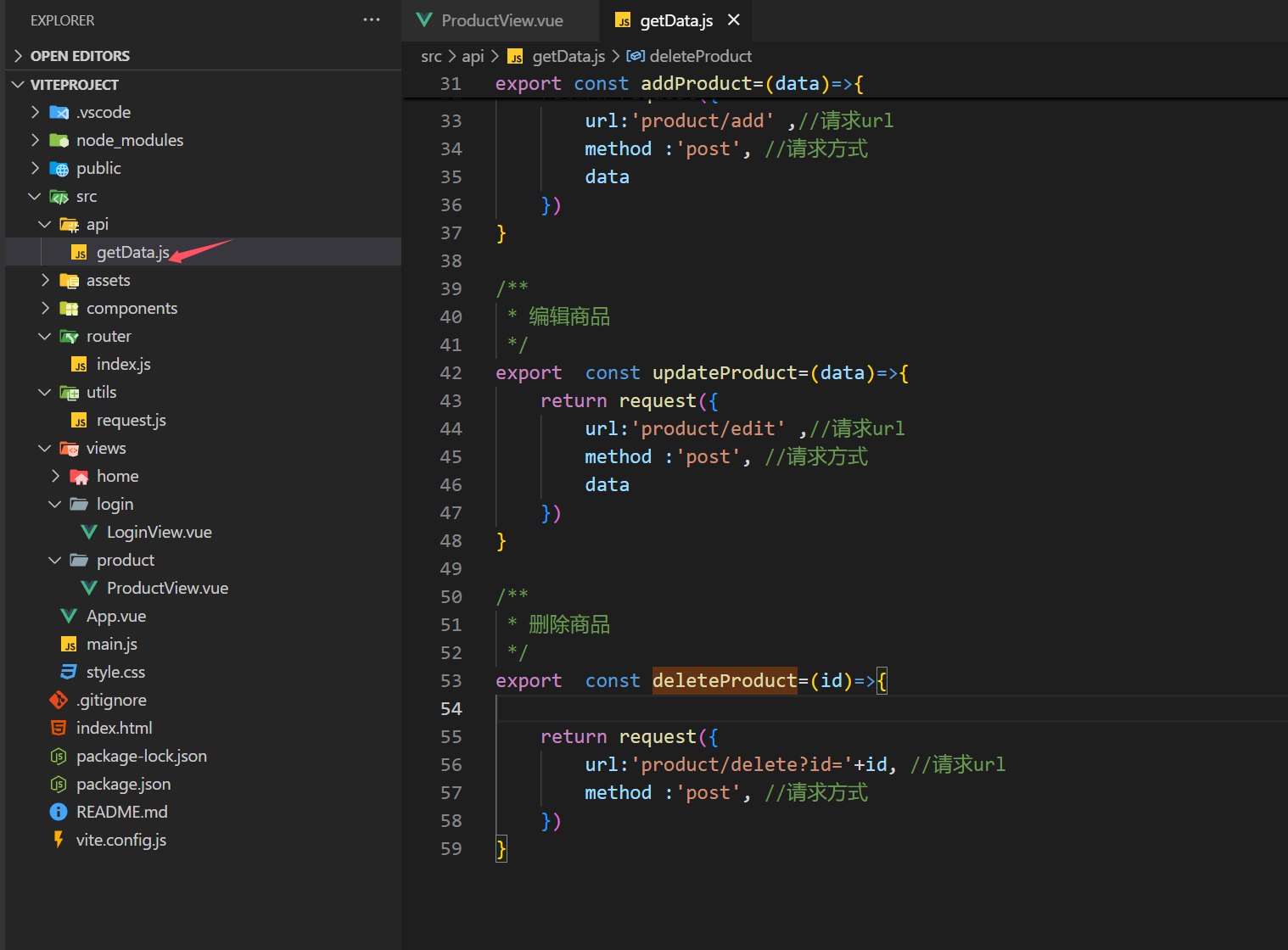Click the CSS icon beside style.css

click(69, 672)
